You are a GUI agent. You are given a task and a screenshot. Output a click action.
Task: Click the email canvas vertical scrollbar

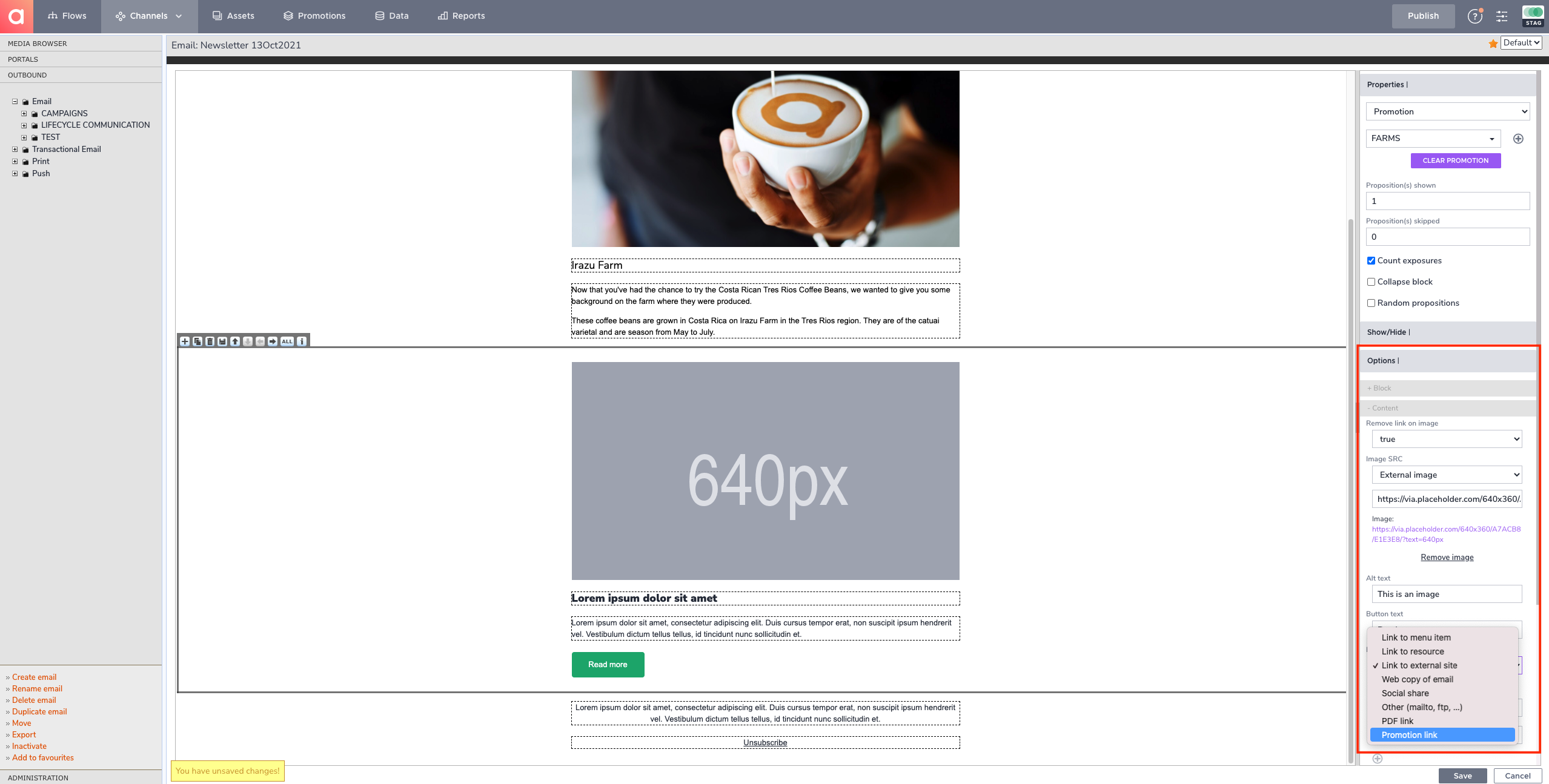(x=1350, y=490)
